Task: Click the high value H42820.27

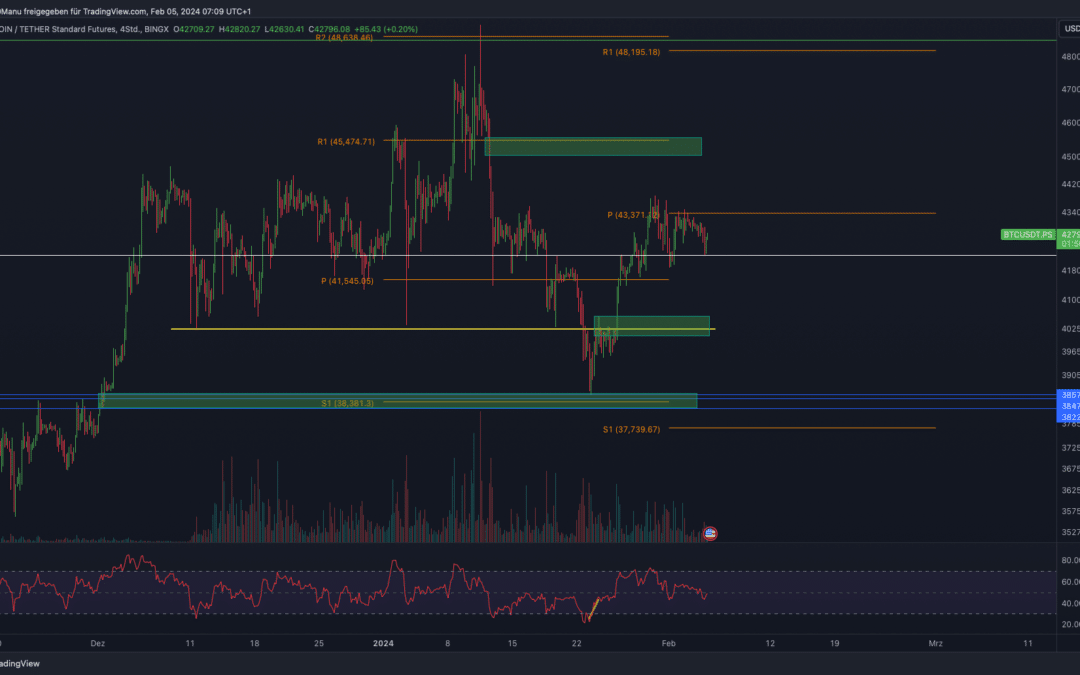Action: tap(240, 30)
